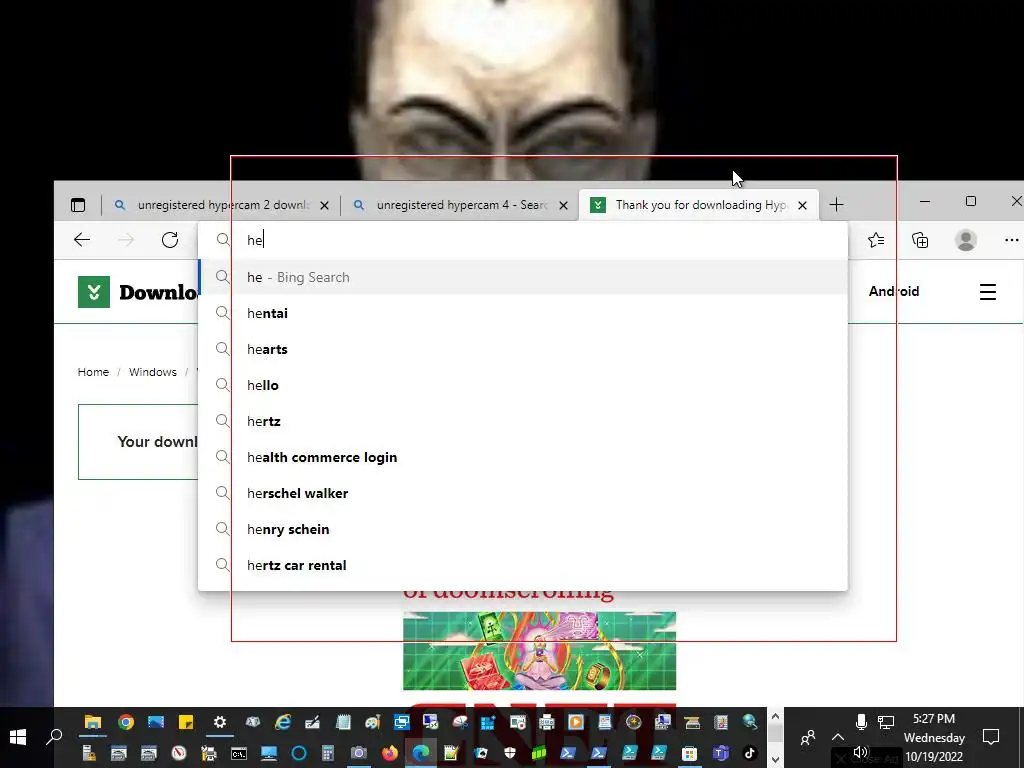Image resolution: width=1024 pixels, height=768 pixels.
Task: Click the microphone tray icon
Action: click(x=861, y=722)
